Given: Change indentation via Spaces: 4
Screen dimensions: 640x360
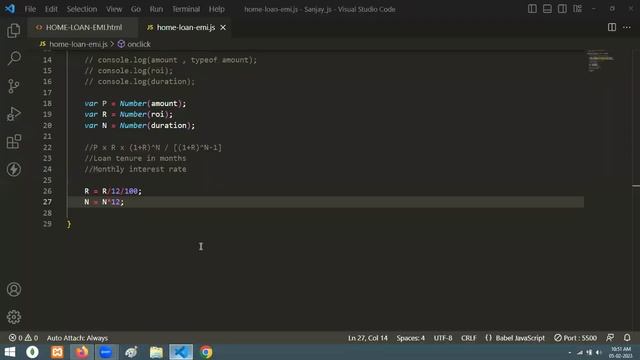Looking at the screenshot, I should (411, 338).
